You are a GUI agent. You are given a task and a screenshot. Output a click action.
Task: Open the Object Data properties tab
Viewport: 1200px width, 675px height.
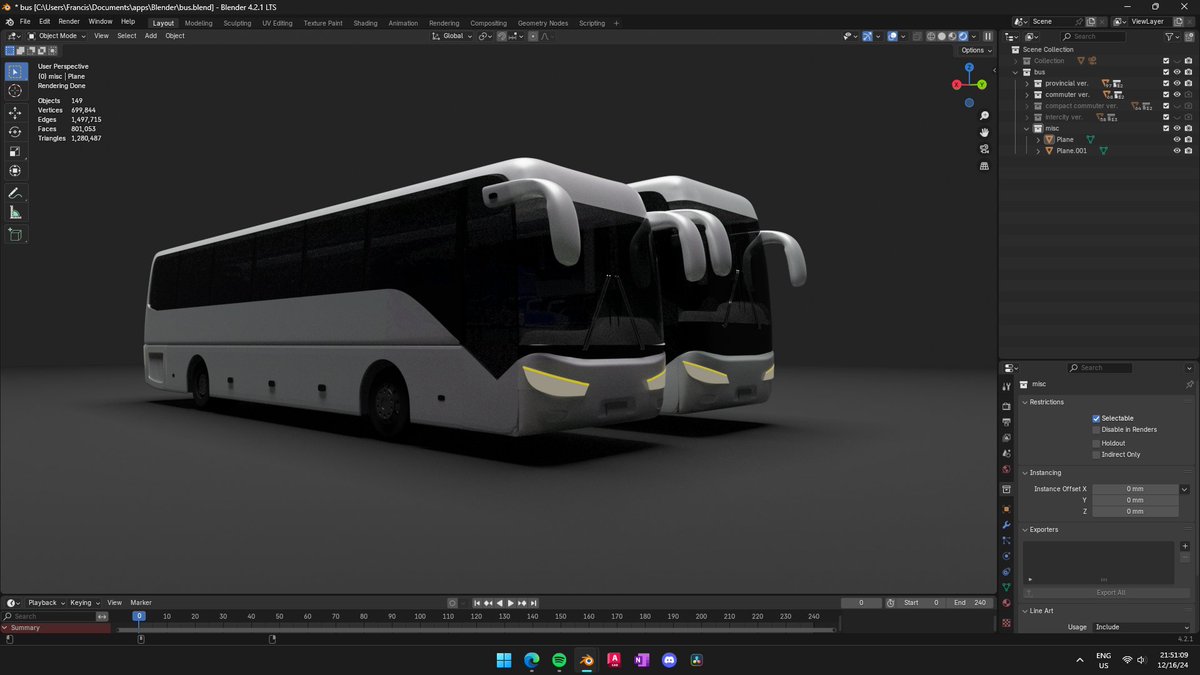tap(1006, 587)
